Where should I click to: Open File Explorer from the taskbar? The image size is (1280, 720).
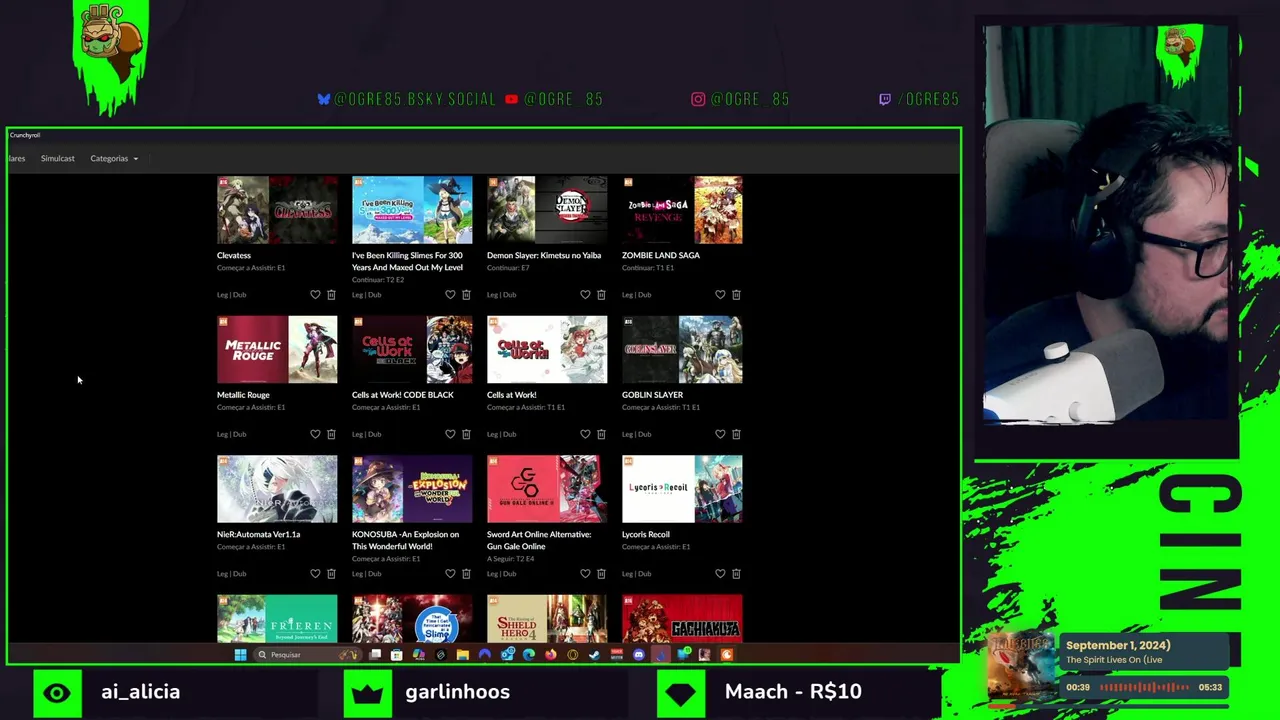coord(462,655)
